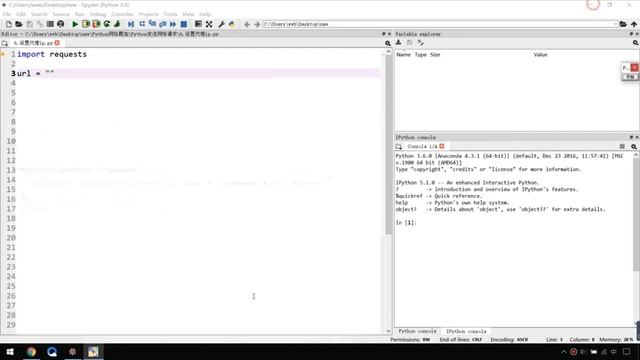Open the Projects menu
The image size is (640, 360).
(148, 14)
